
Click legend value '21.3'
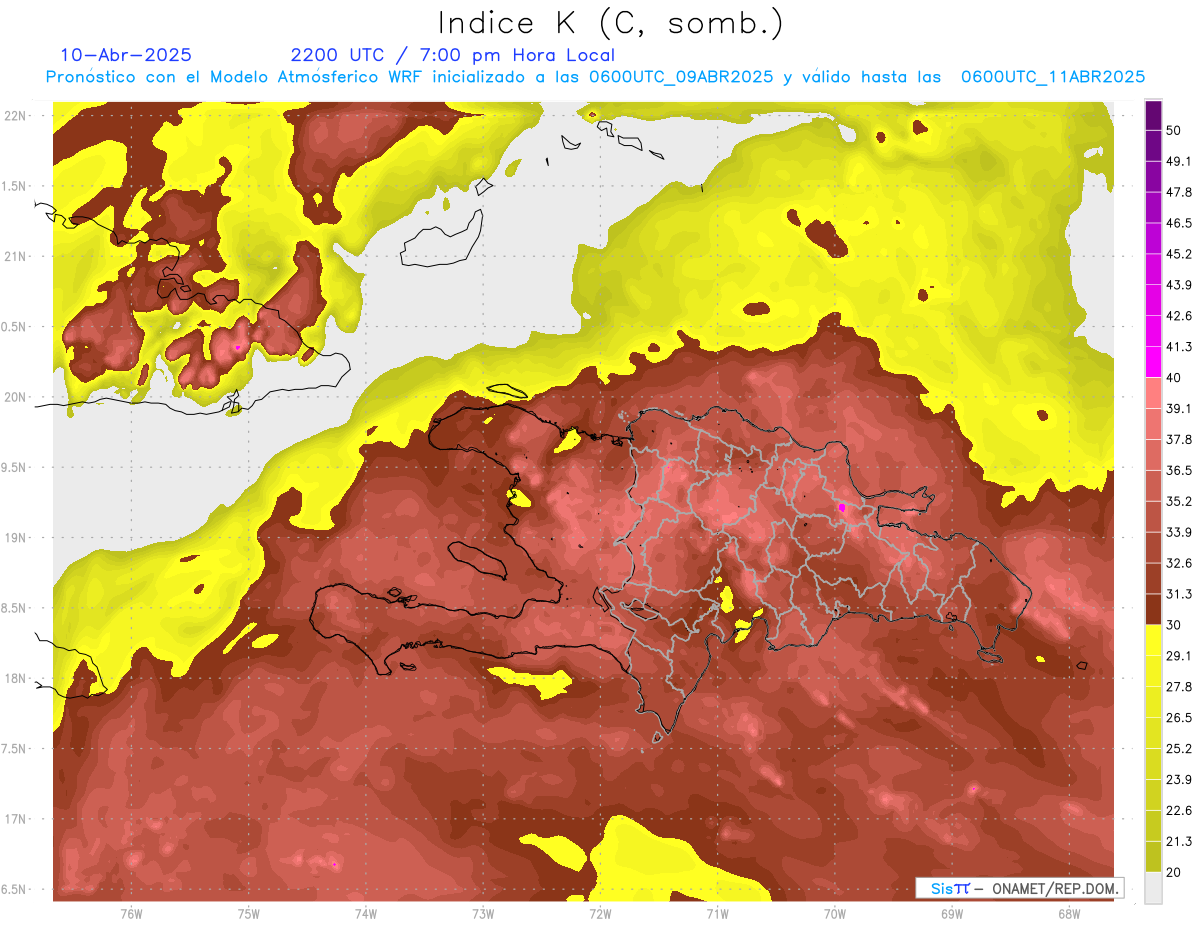click(x=1179, y=842)
